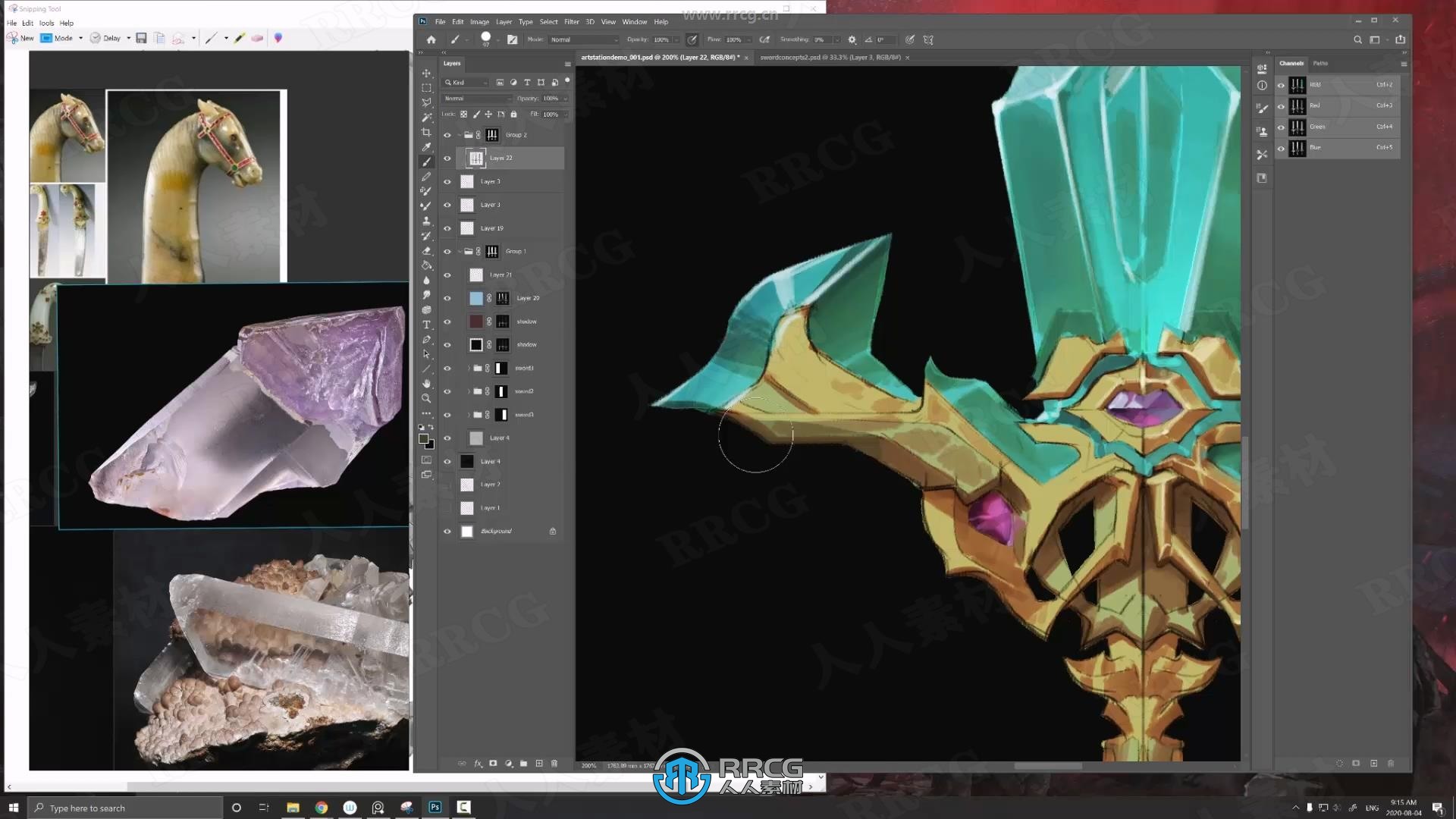Select the Brush tool in toolbox
The height and width of the screenshot is (819, 1456).
[x=426, y=162]
